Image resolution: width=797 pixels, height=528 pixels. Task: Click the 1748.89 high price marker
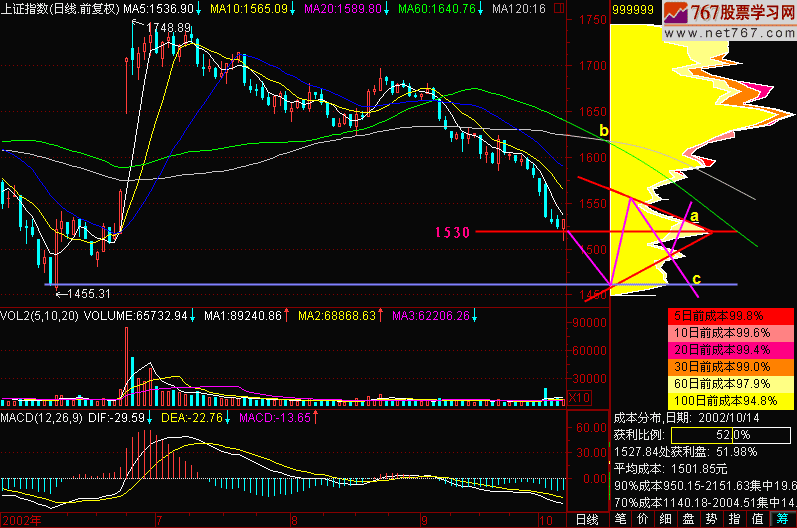pyautogui.click(x=168, y=27)
